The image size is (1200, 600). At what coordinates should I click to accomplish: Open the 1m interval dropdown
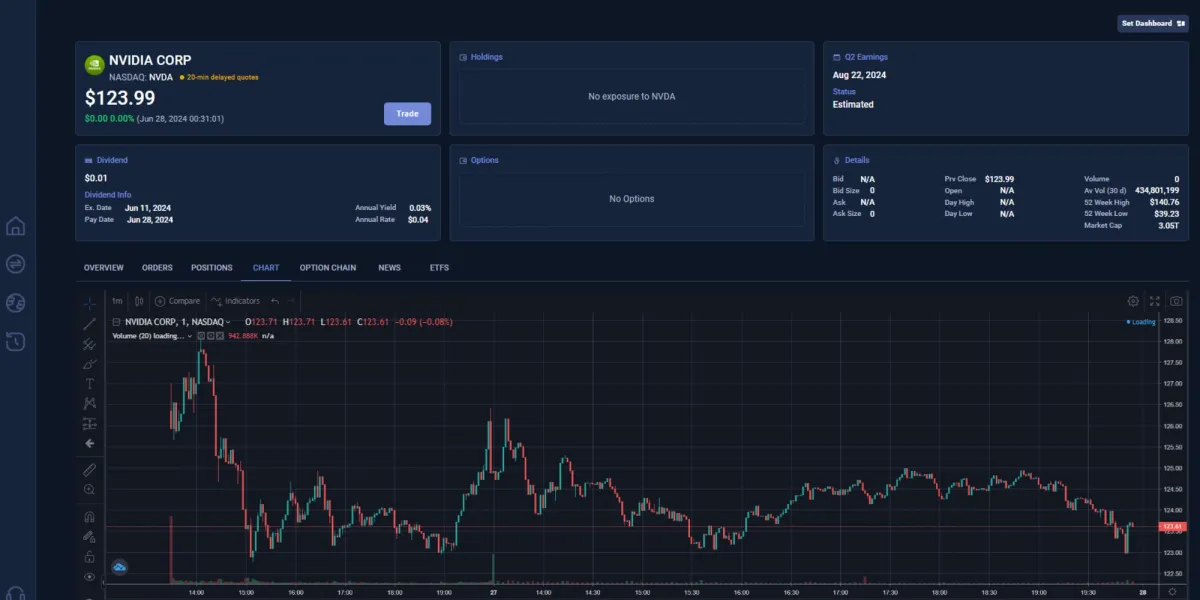(117, 300)
